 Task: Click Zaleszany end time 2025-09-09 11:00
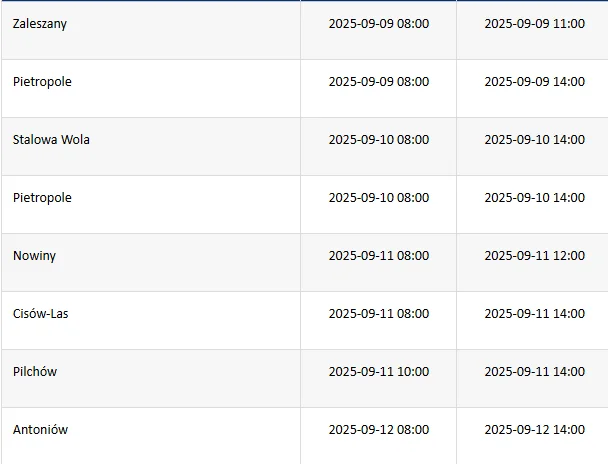click(534, 24)
